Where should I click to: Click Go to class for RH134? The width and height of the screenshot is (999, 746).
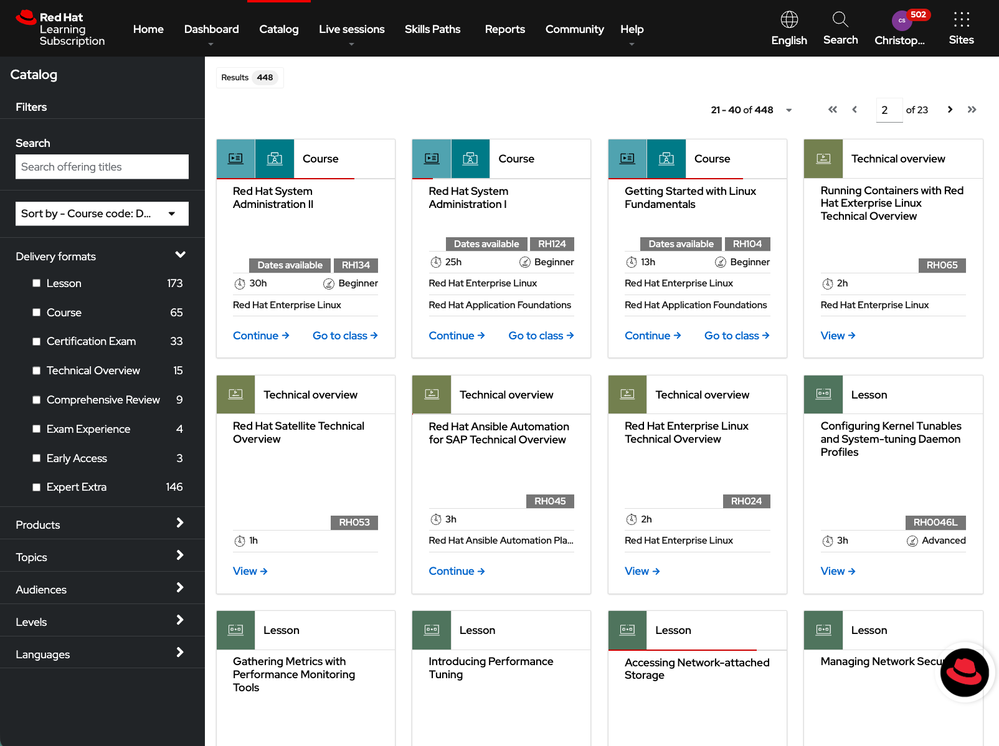tap(345, 336)
